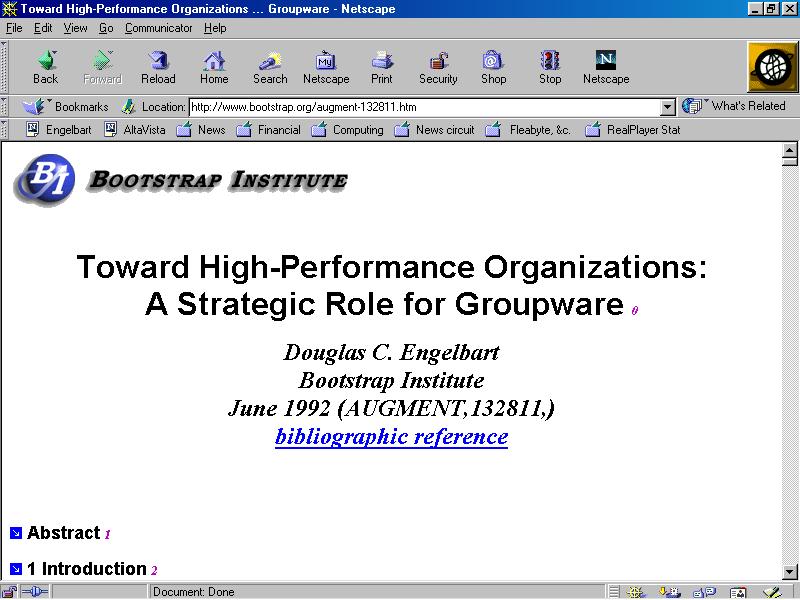Open the Location history dropdown arrow

click(x=667, y=107)
